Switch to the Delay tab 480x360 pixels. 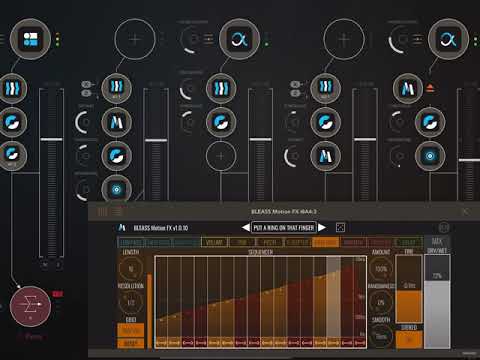pyautogui.click(x=409, y=242)
